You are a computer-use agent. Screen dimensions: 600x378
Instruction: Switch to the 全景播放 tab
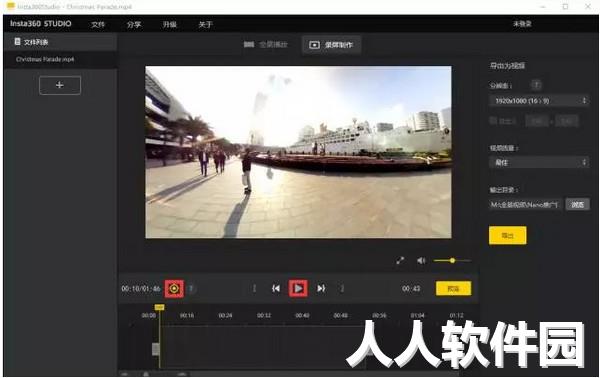point(266,45)
